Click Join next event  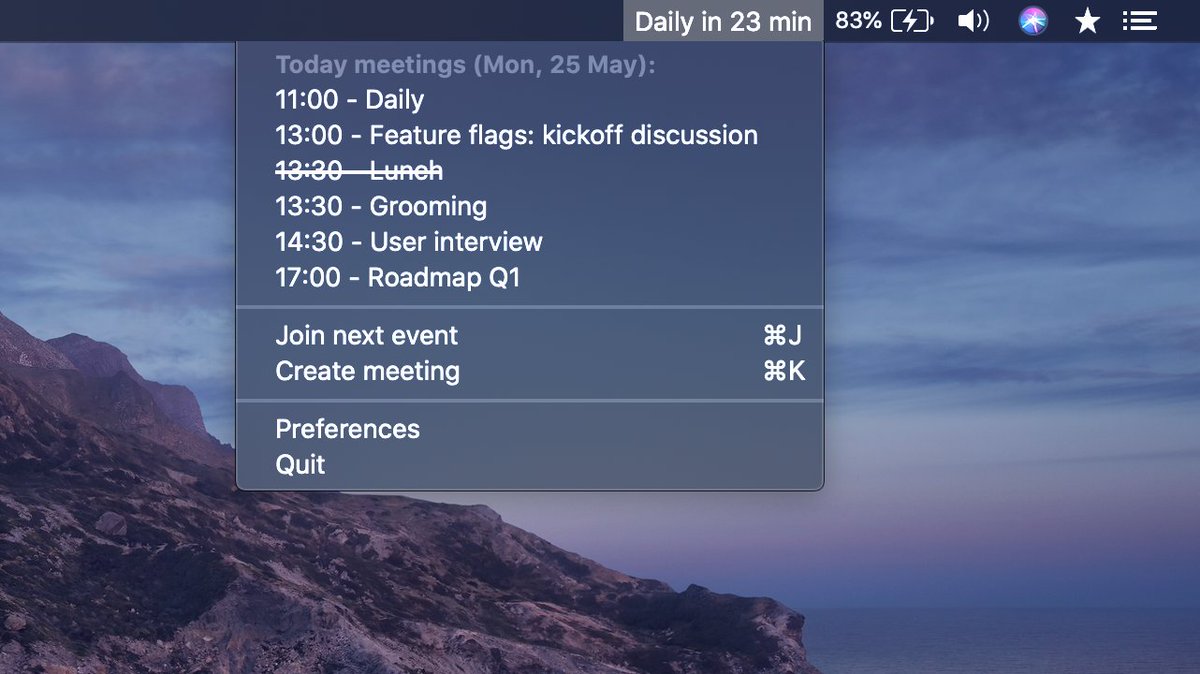pyautogui.click(x=530, y=335)
